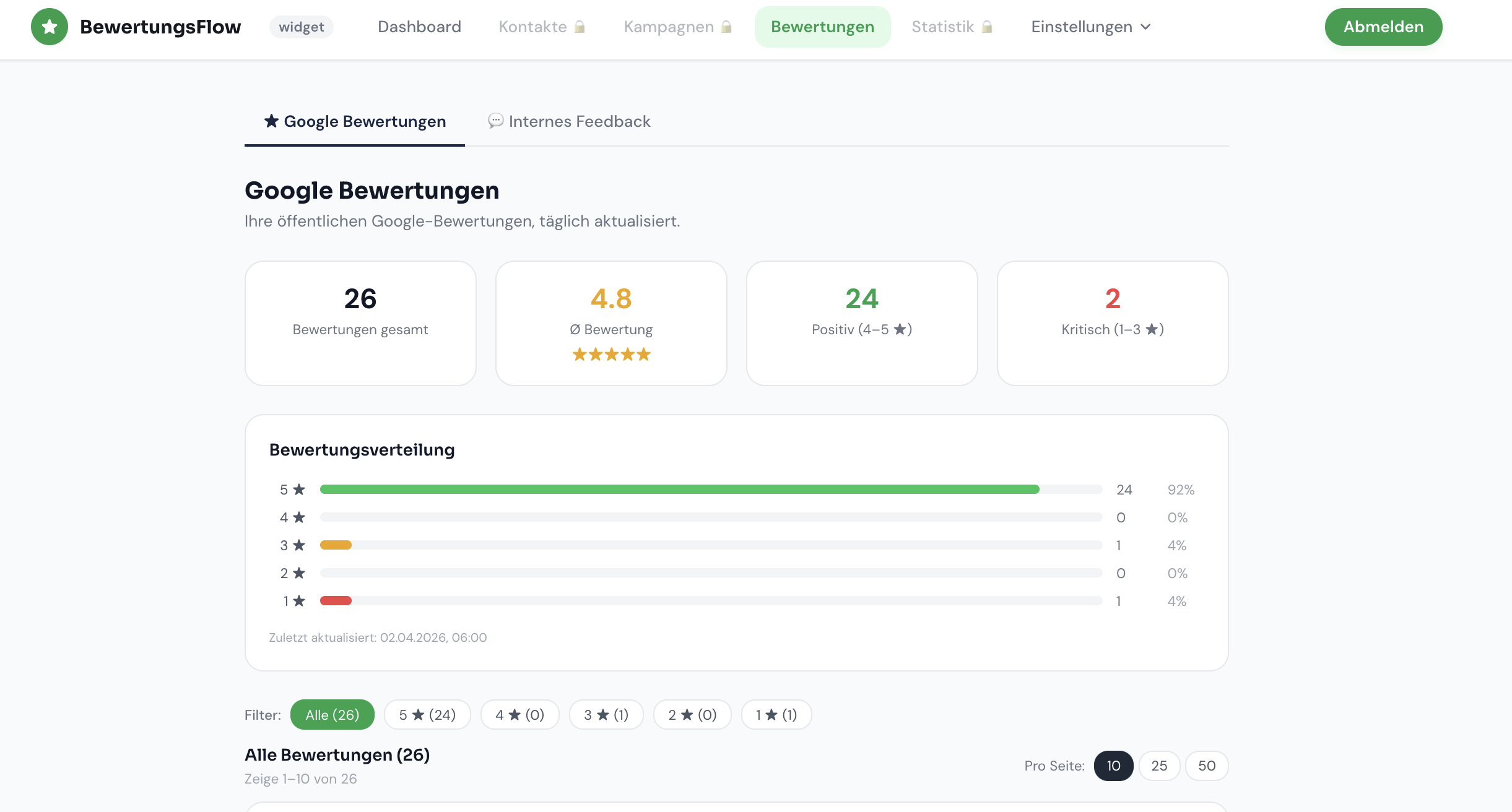
Task: Expand the Einstellungen dropdown menu
Action: pos(1091,27)
